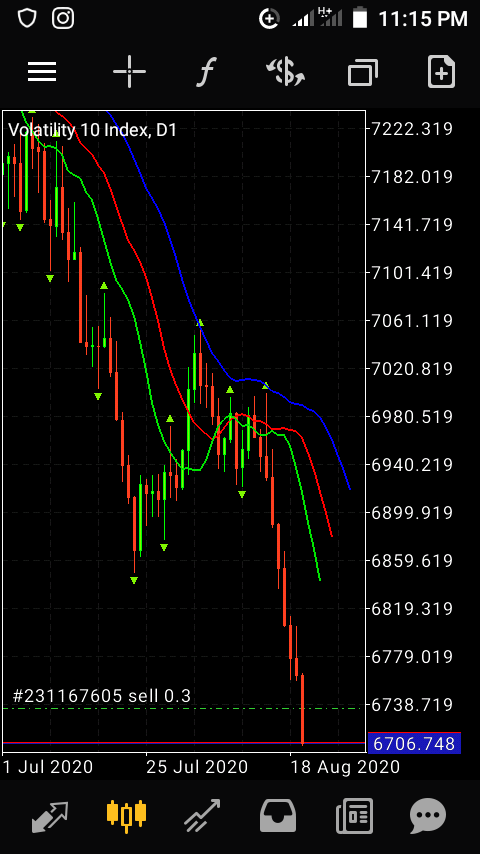This screenshot has width=480, height=854.
Task: Go to the Quotes arrows tab
Action: tap(50, 816)
